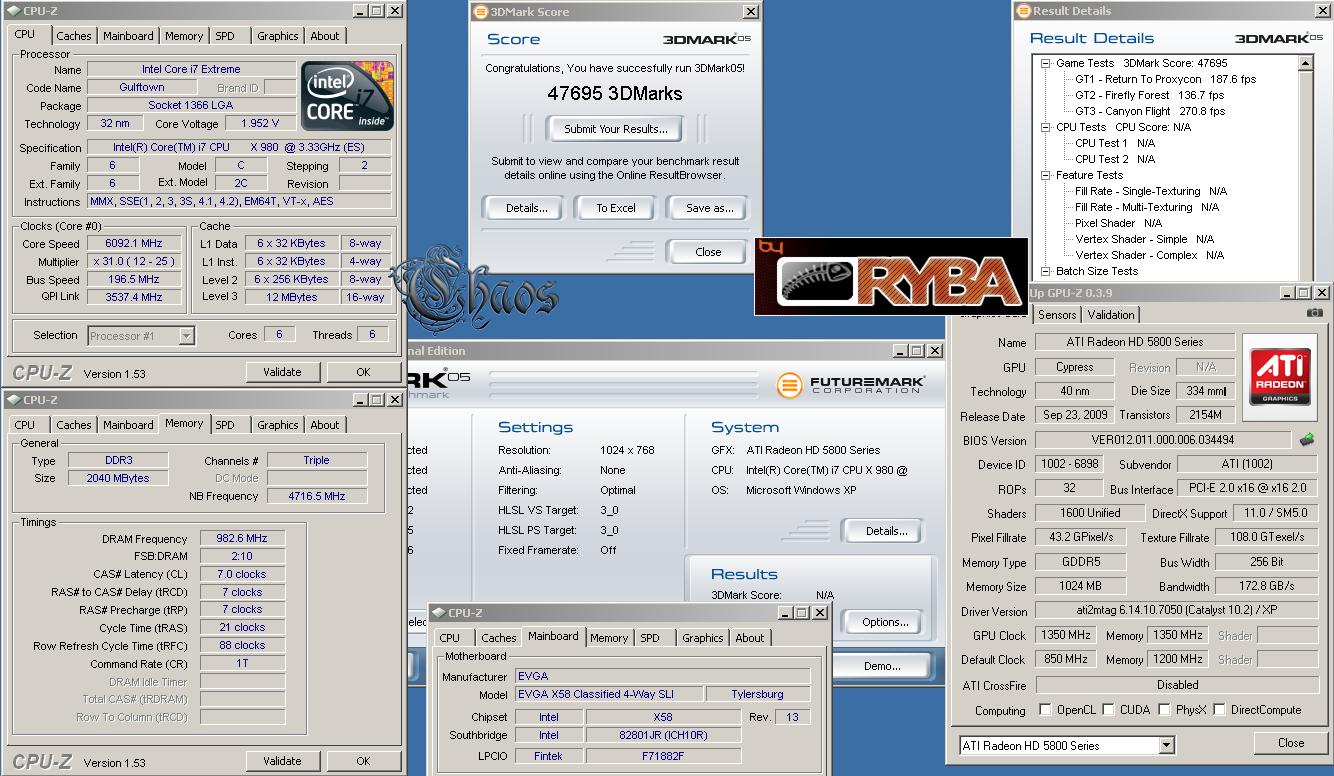Minimize the GPU-Z window

[1289, 293]
